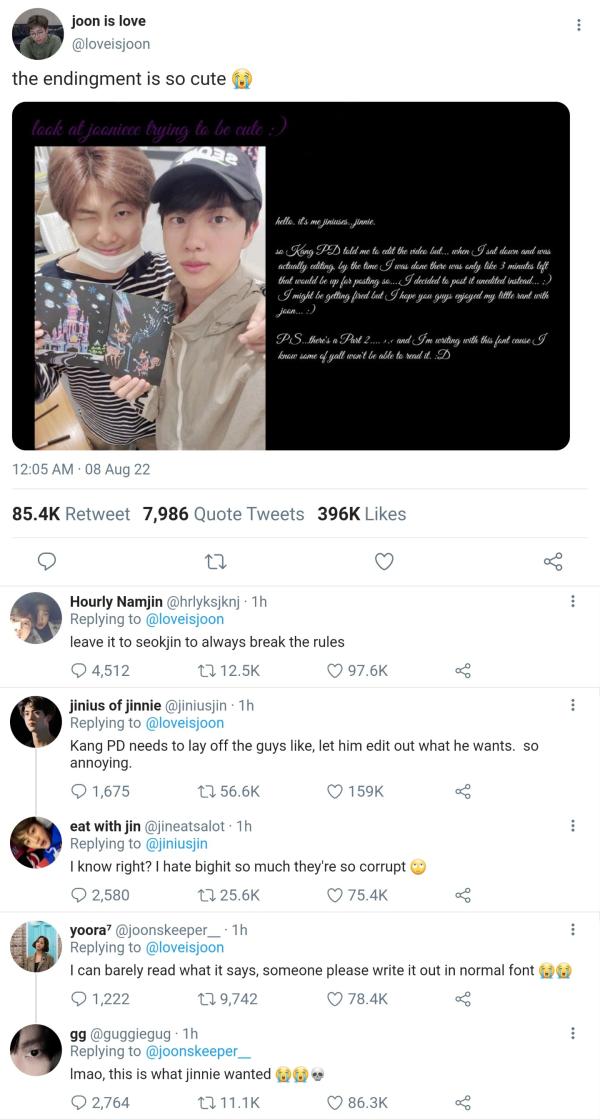600x1120 pixels.
Task: Share the main tweet
Action: (x=553, y=562)
